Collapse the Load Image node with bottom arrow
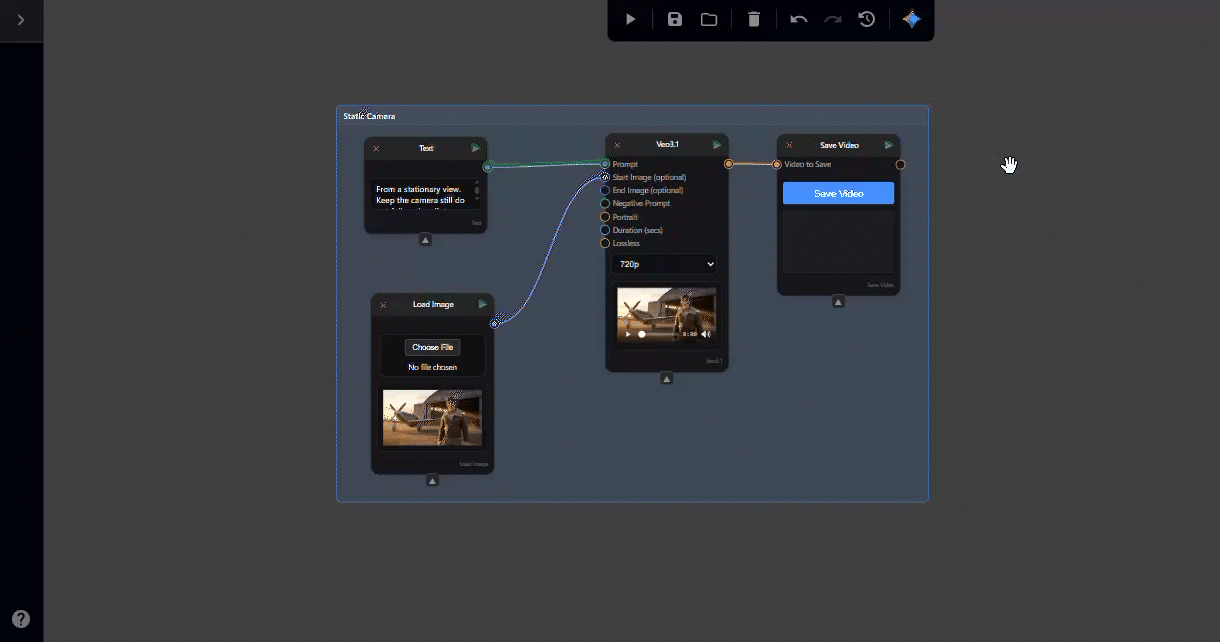Viewport: 1220px width, 642px height. 432,481
